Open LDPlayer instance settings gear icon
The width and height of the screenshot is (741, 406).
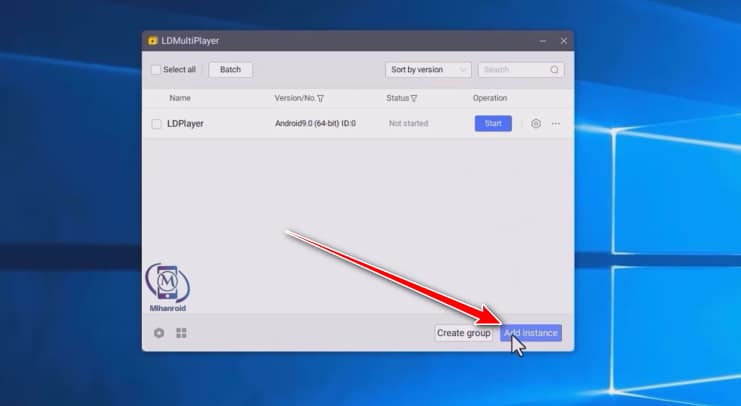[x=535, y=123]
